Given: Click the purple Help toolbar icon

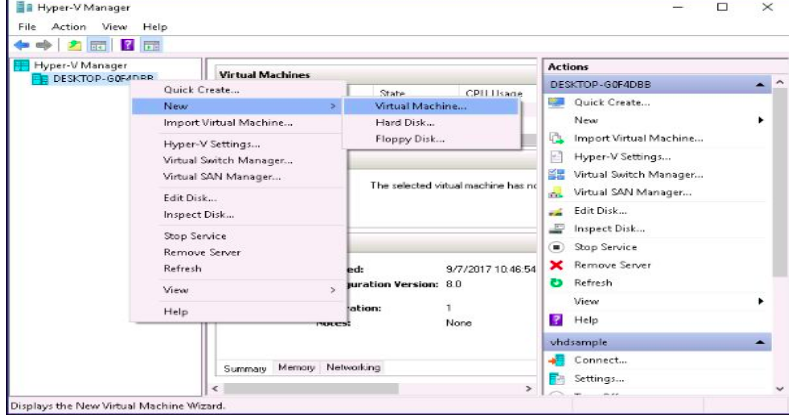Looking at the screenshot, I should point(128,44).
